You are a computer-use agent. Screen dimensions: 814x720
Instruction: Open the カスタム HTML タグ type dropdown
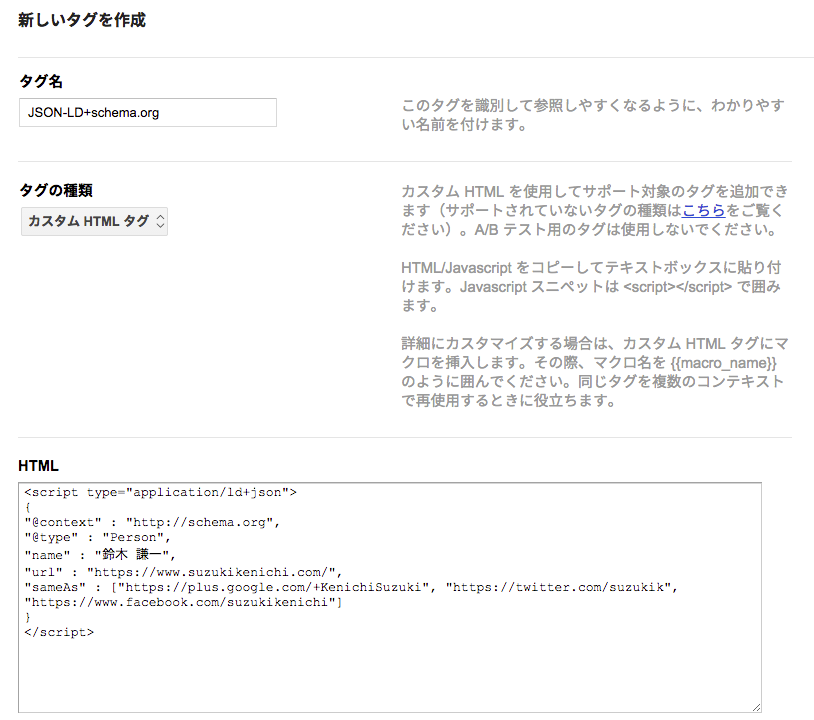pos(94,222)
